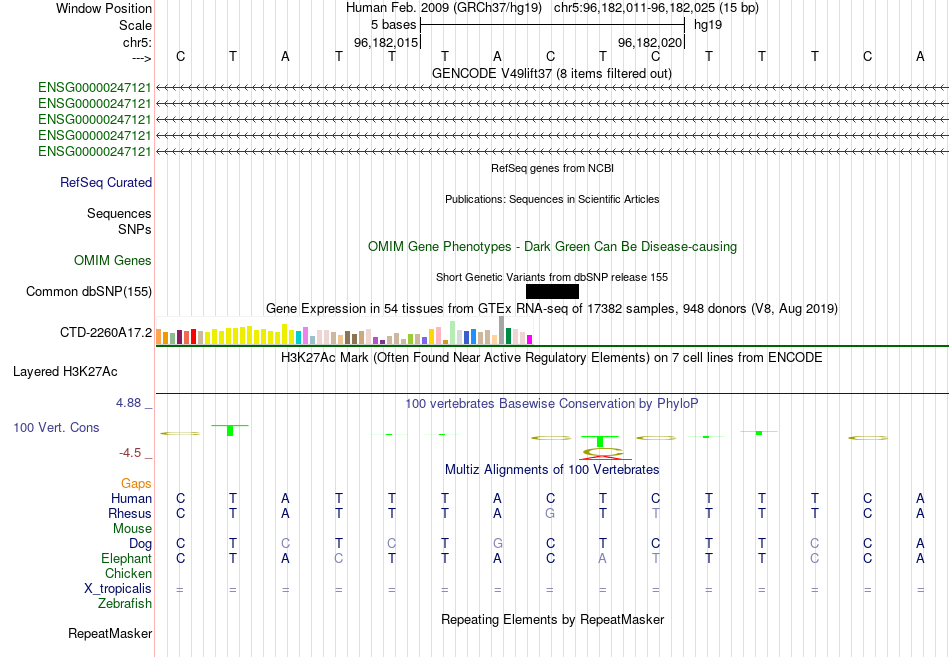Click the H3K27Ac Mark track title
The width and height of the screenshot is (950, 657).
point(552,358)
